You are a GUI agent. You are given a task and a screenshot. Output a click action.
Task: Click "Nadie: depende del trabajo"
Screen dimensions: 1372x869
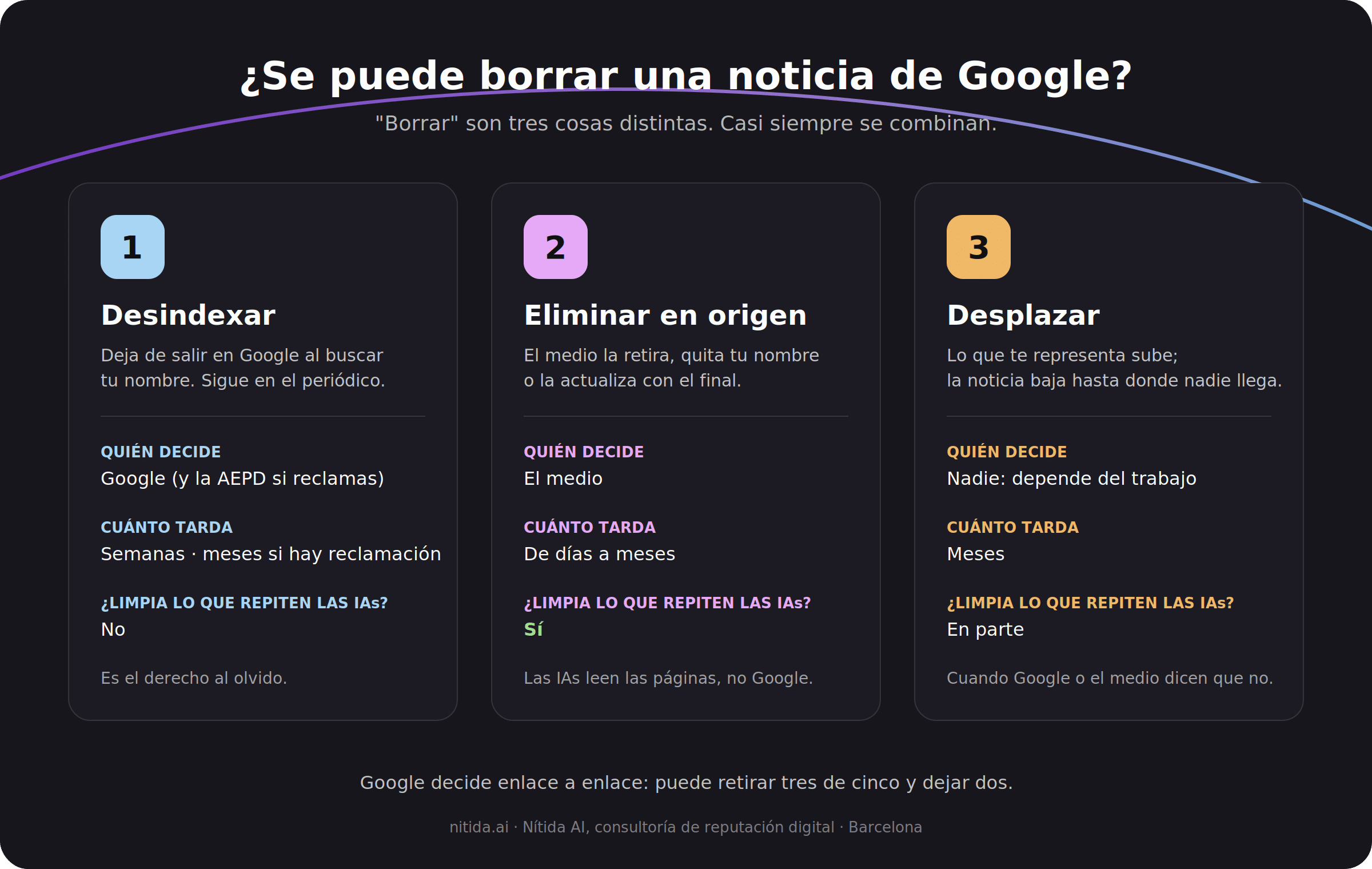tap(1072, 479)
